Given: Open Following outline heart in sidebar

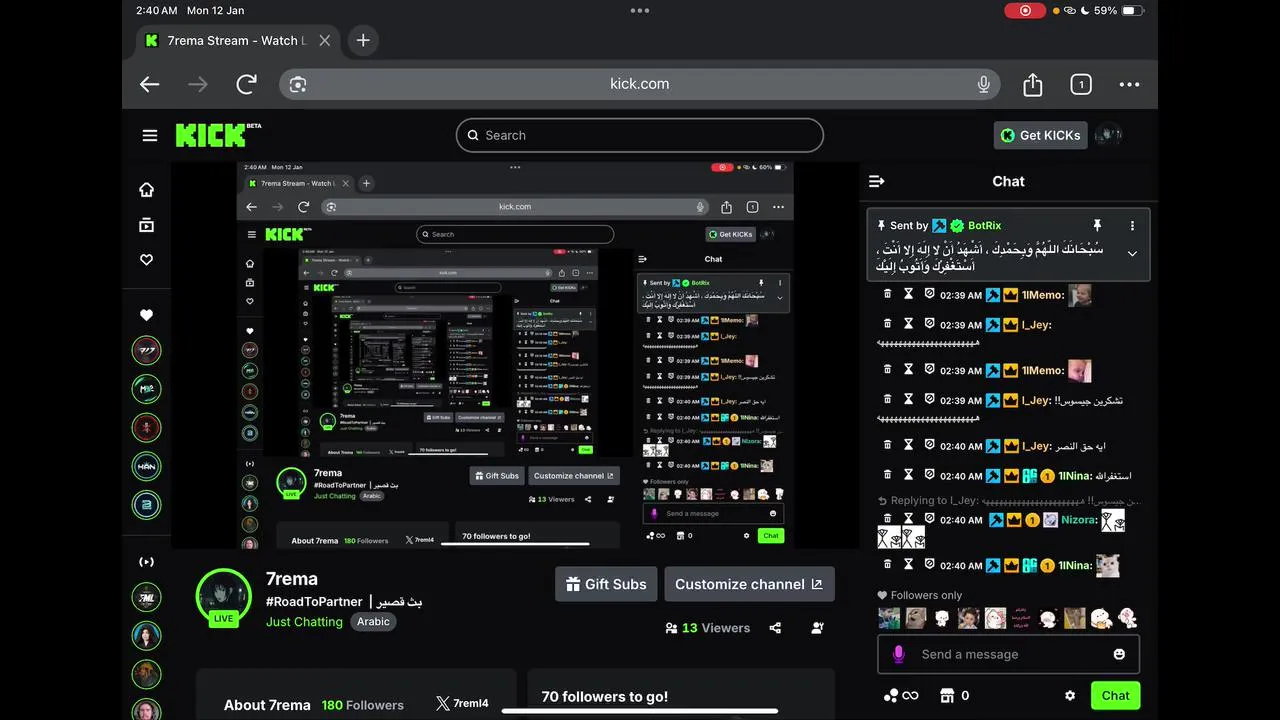Looking at the screenshot, I should tap(146, 260).
